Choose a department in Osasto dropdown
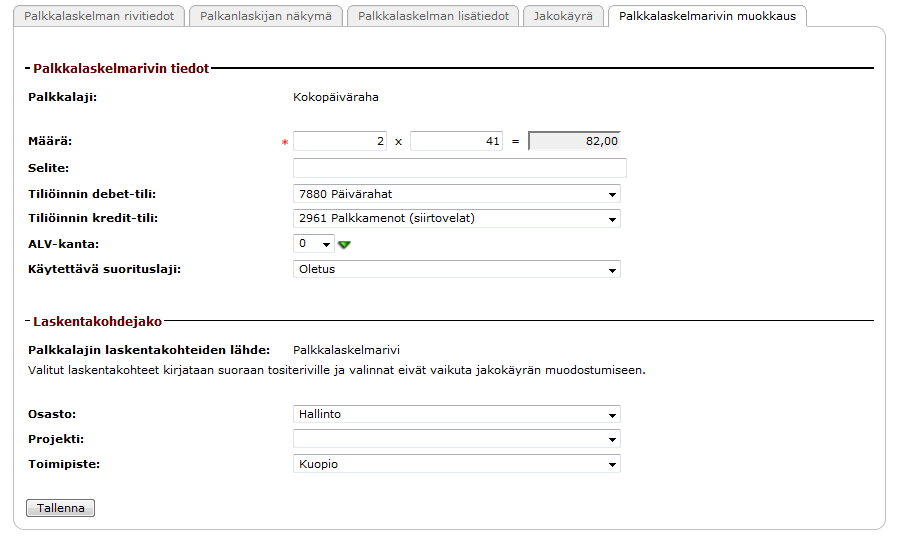Viewport: 899px width, 541px height. [456, 414]
